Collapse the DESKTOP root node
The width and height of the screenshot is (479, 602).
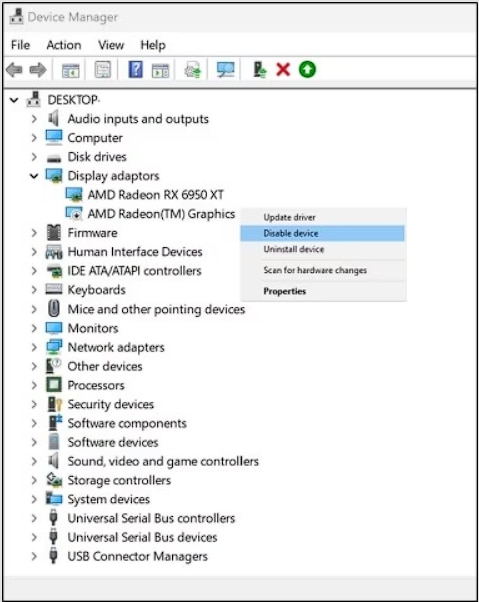pos(14,100)
